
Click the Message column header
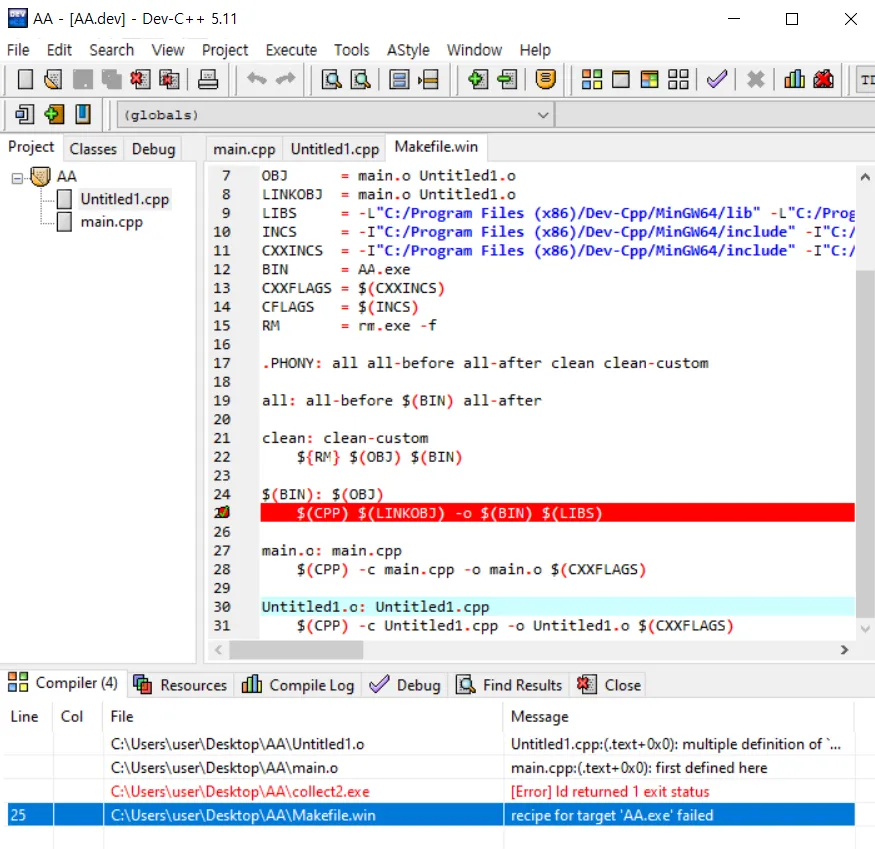(679, 716)
